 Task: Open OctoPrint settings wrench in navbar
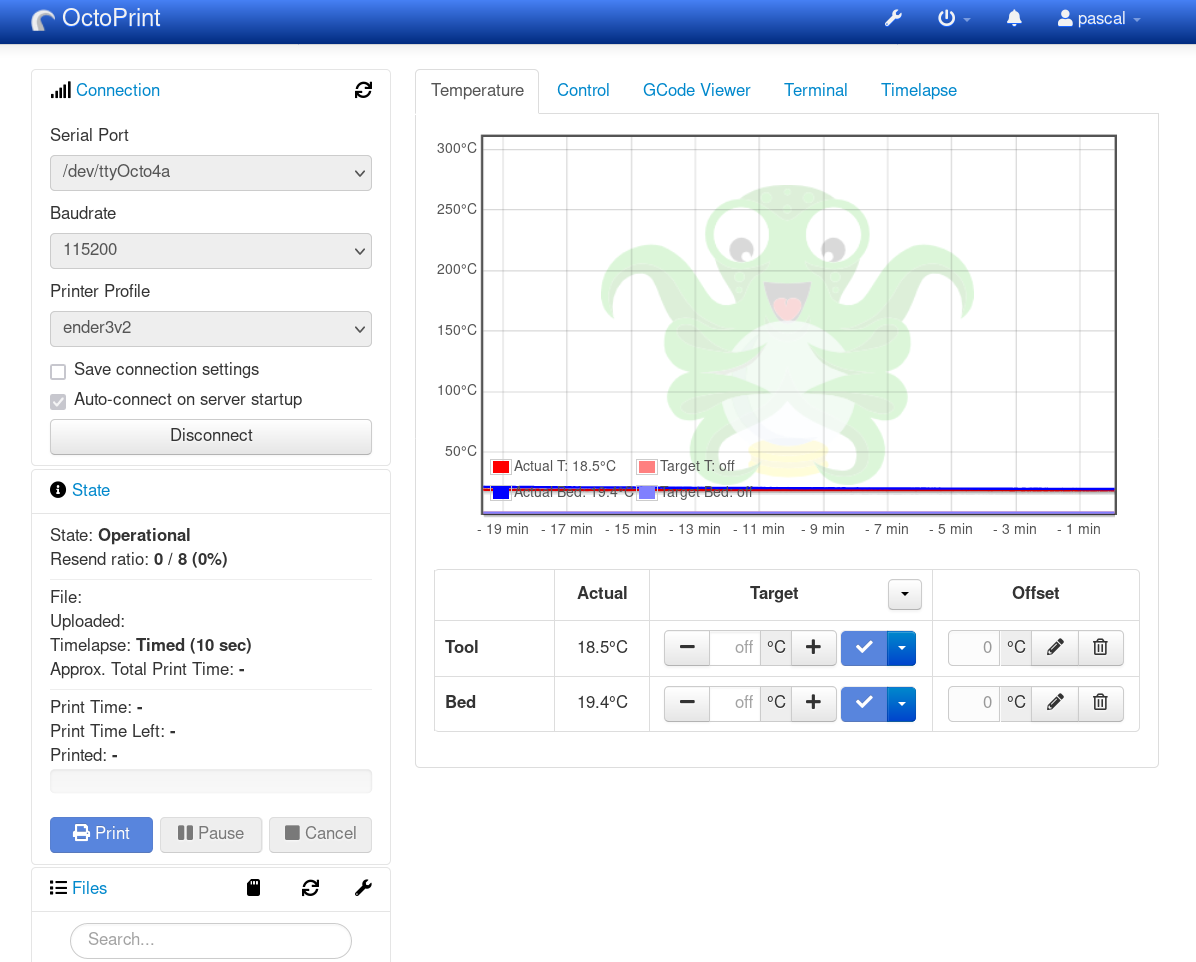click(893, 18)
